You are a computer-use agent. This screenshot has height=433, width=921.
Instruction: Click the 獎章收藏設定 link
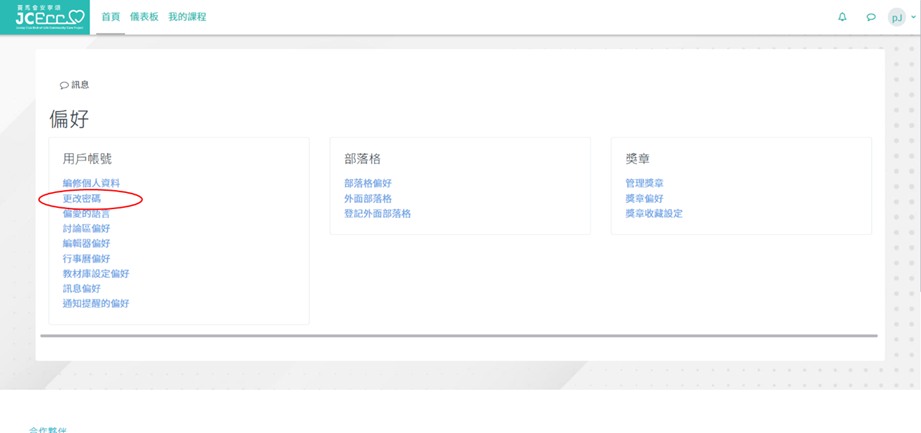pos(654,213)
